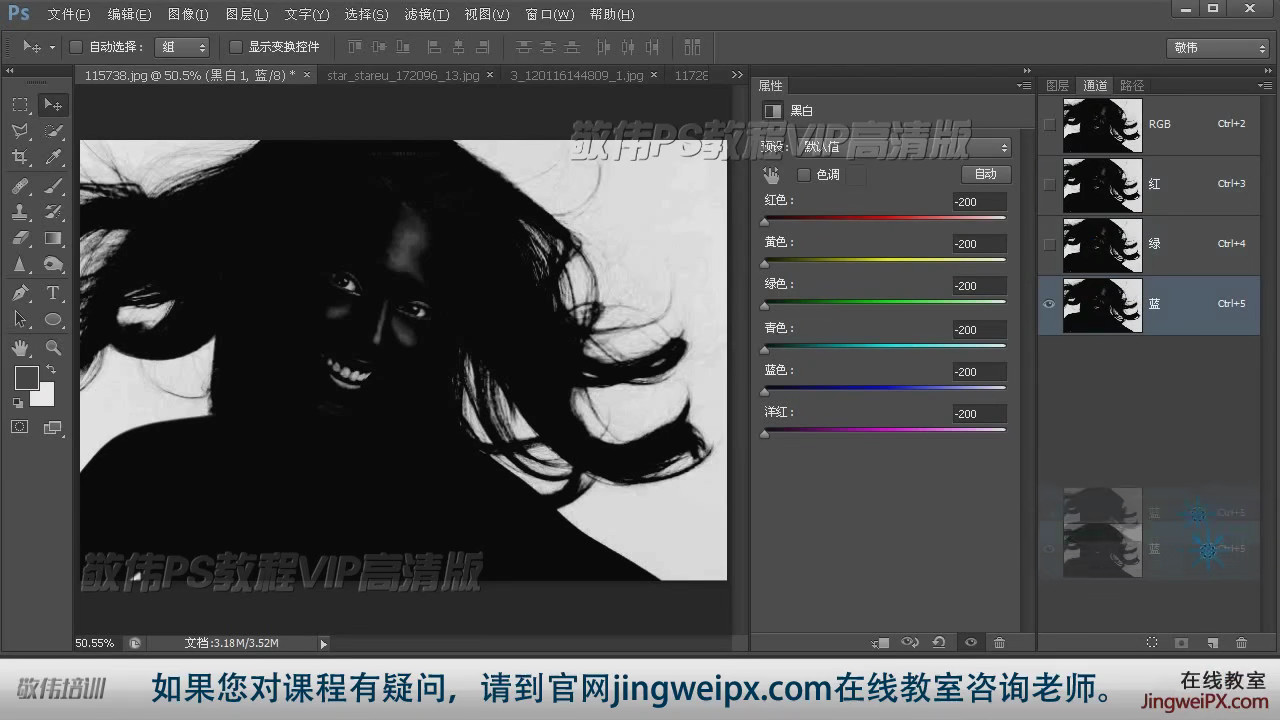Reset default foreground and background colors
Image resolution: width=1280 pixels, height=720 pixels.
point(17,403)
